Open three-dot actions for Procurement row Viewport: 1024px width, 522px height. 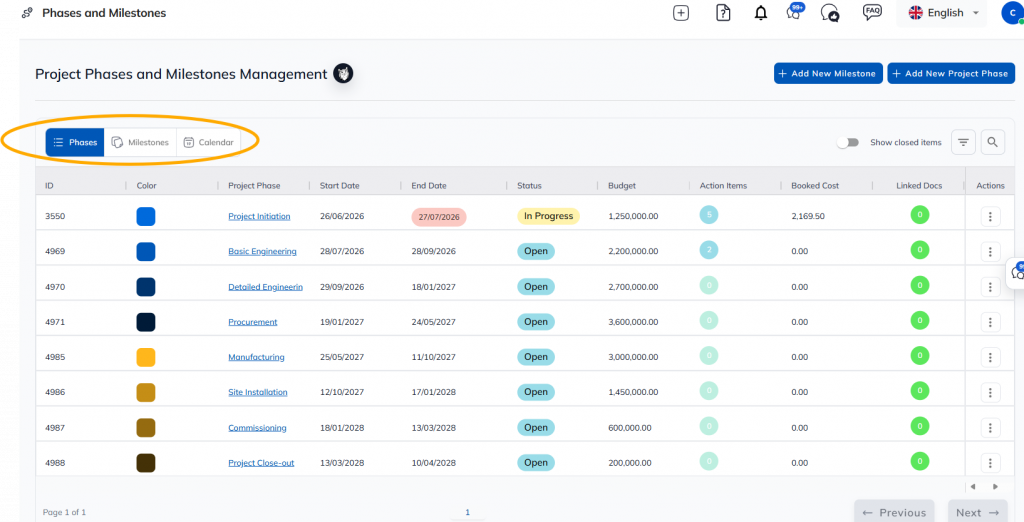(990, 322)
